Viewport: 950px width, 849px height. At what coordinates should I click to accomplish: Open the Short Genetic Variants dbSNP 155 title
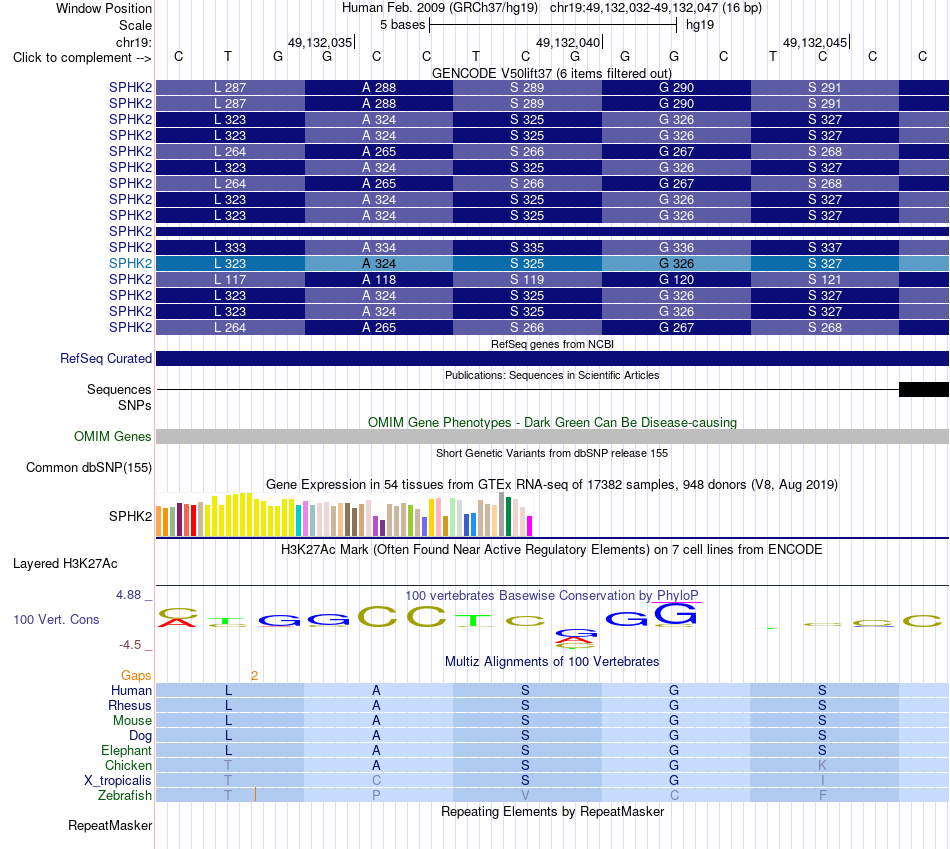click(x=552, y=453)
